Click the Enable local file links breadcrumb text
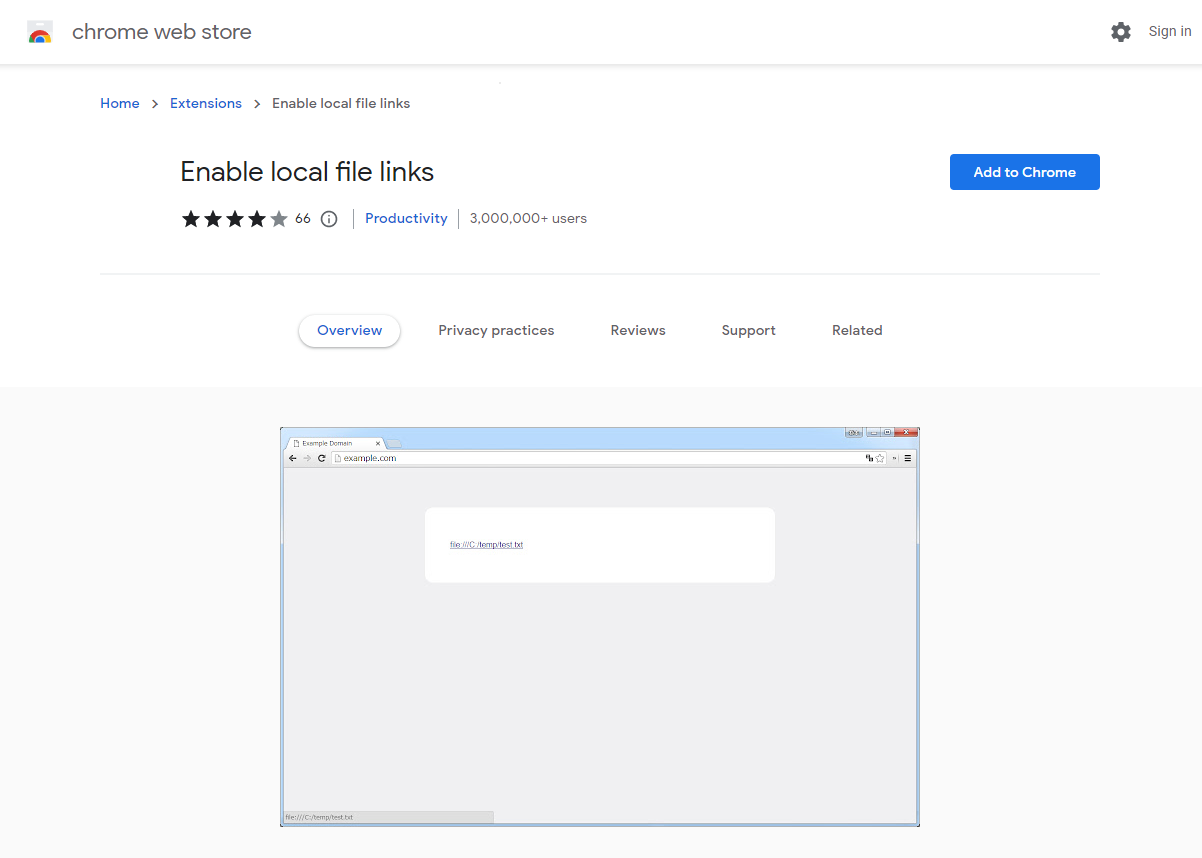The height and width of the screenshot is (858, 1202). 341,103
